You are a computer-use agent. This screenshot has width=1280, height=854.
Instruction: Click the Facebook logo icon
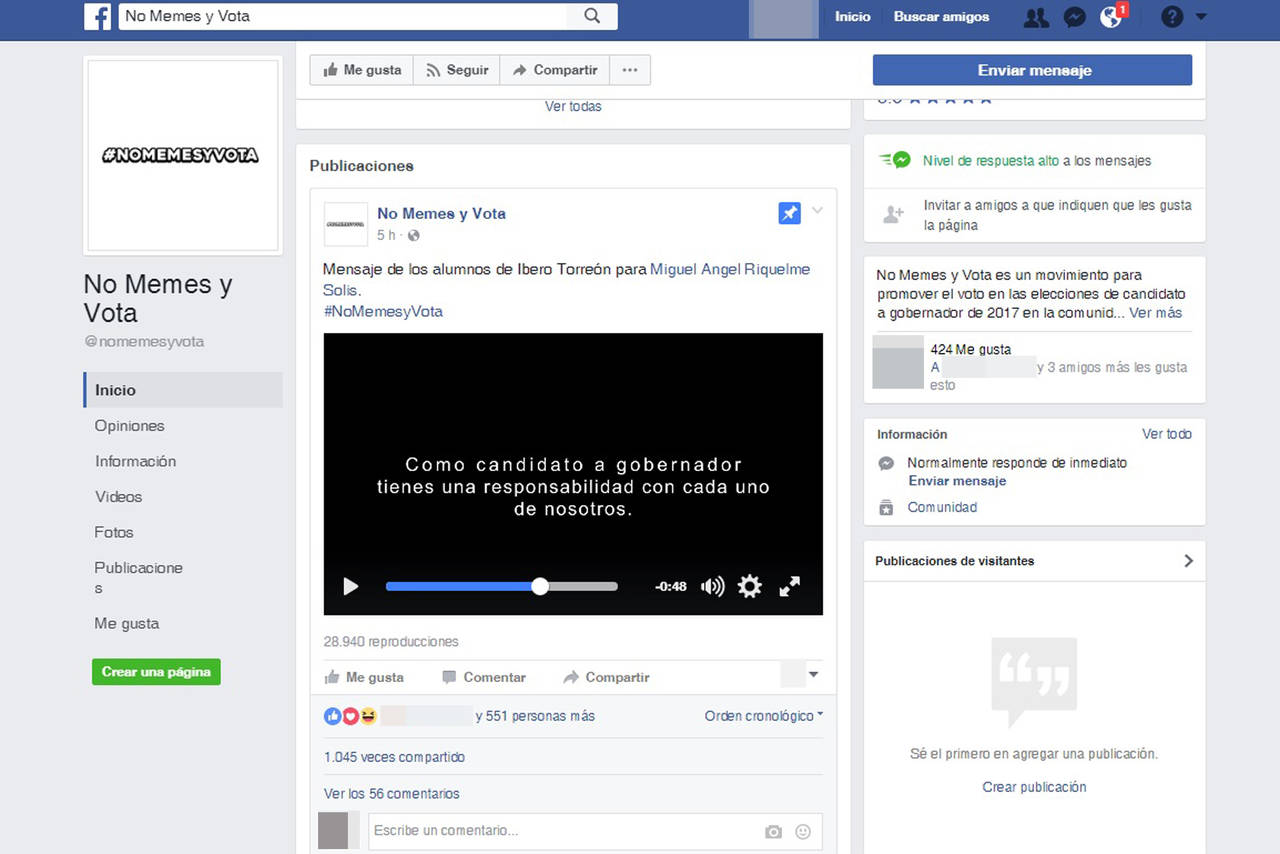[97, 16]
